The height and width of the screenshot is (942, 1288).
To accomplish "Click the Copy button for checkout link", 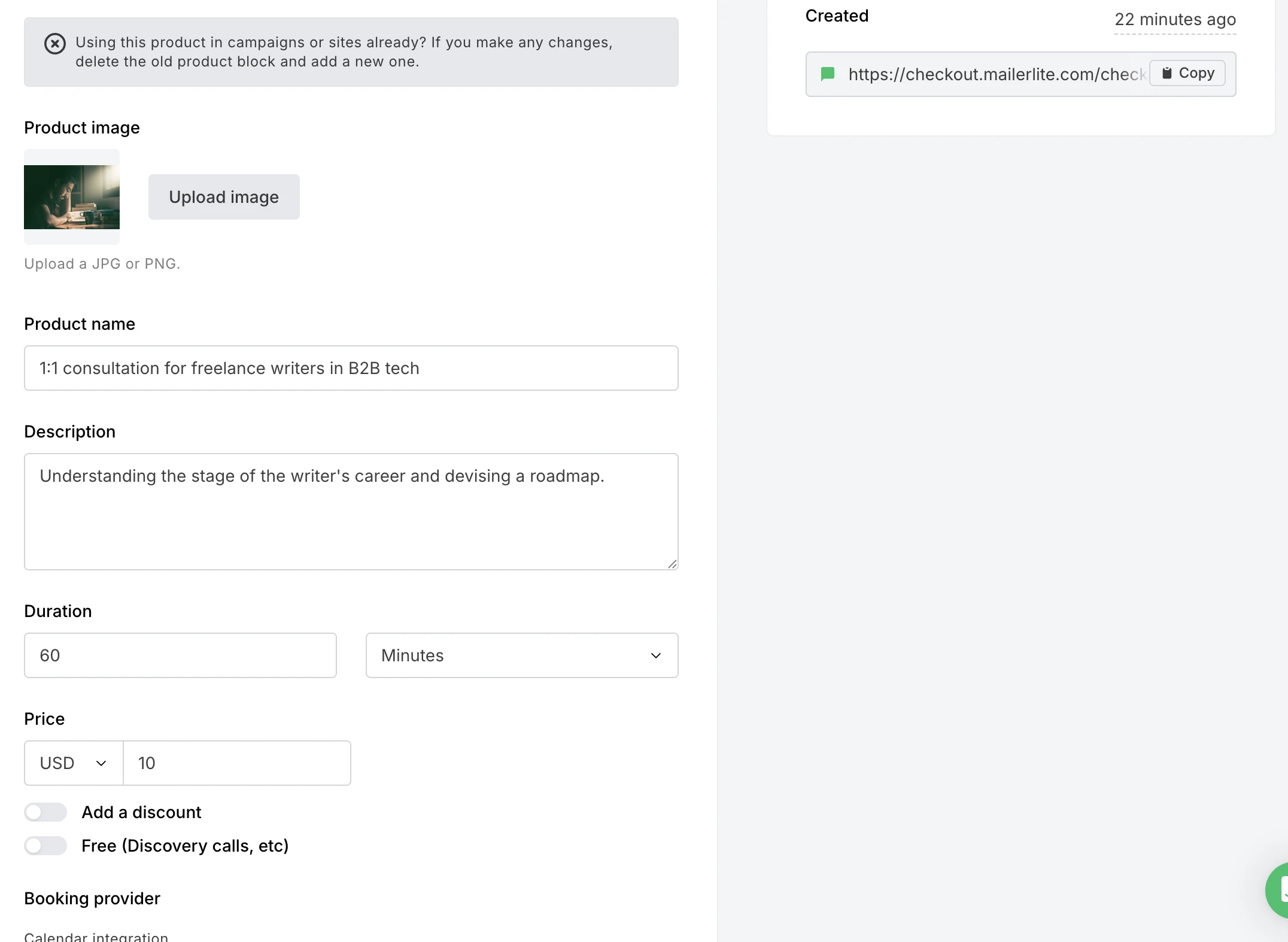I will click(x=1187, y=73).
